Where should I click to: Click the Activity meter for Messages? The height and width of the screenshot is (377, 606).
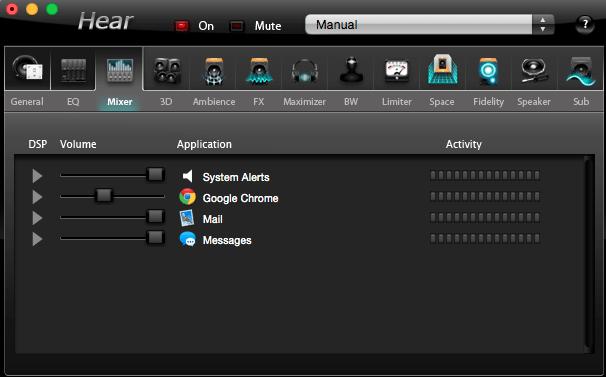coord(485,239)
